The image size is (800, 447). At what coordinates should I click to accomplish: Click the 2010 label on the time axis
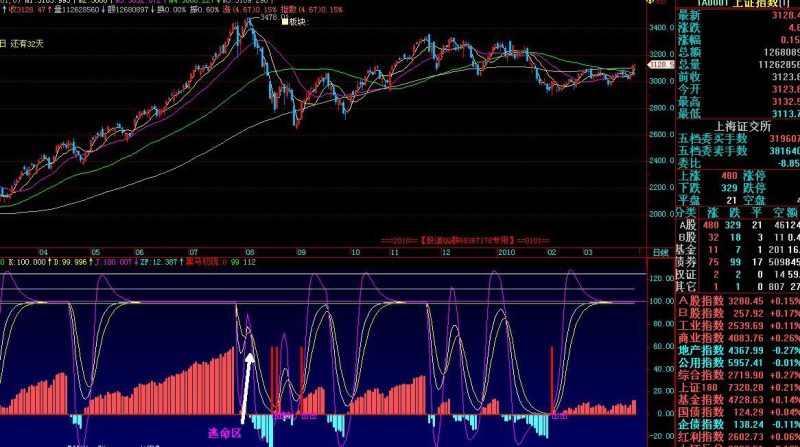point(506,253)
